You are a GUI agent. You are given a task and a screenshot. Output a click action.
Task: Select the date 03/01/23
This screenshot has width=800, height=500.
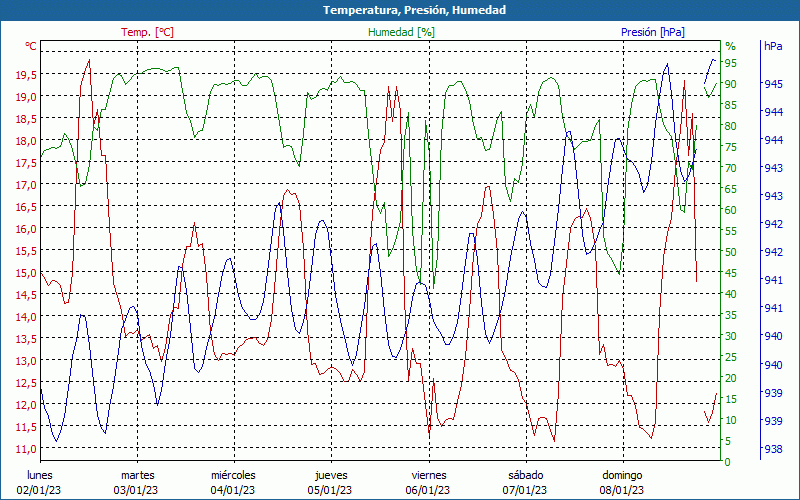coord(136,490)
